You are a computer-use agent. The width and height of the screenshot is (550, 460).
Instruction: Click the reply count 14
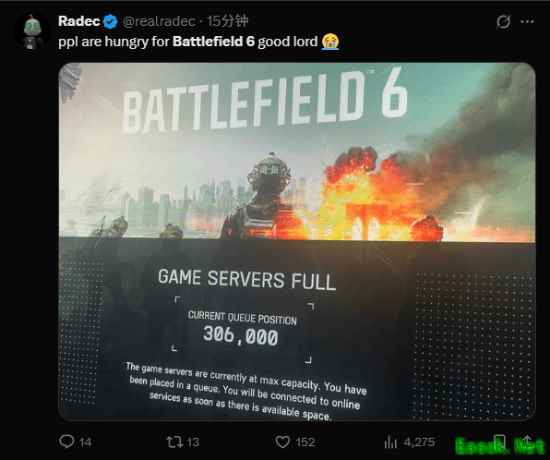point(85,442)
